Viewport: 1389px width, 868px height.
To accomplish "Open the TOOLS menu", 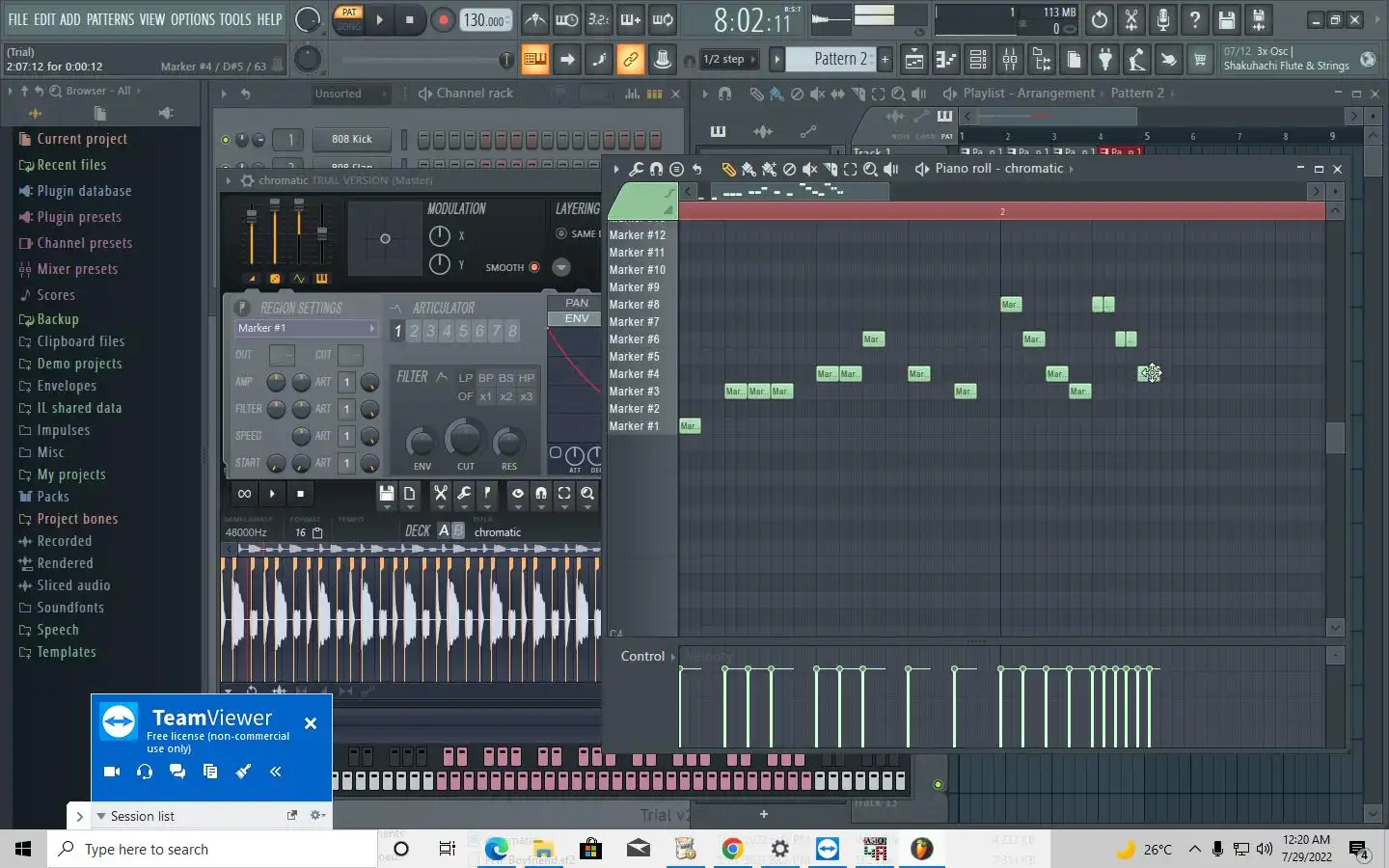I will 235,18.
